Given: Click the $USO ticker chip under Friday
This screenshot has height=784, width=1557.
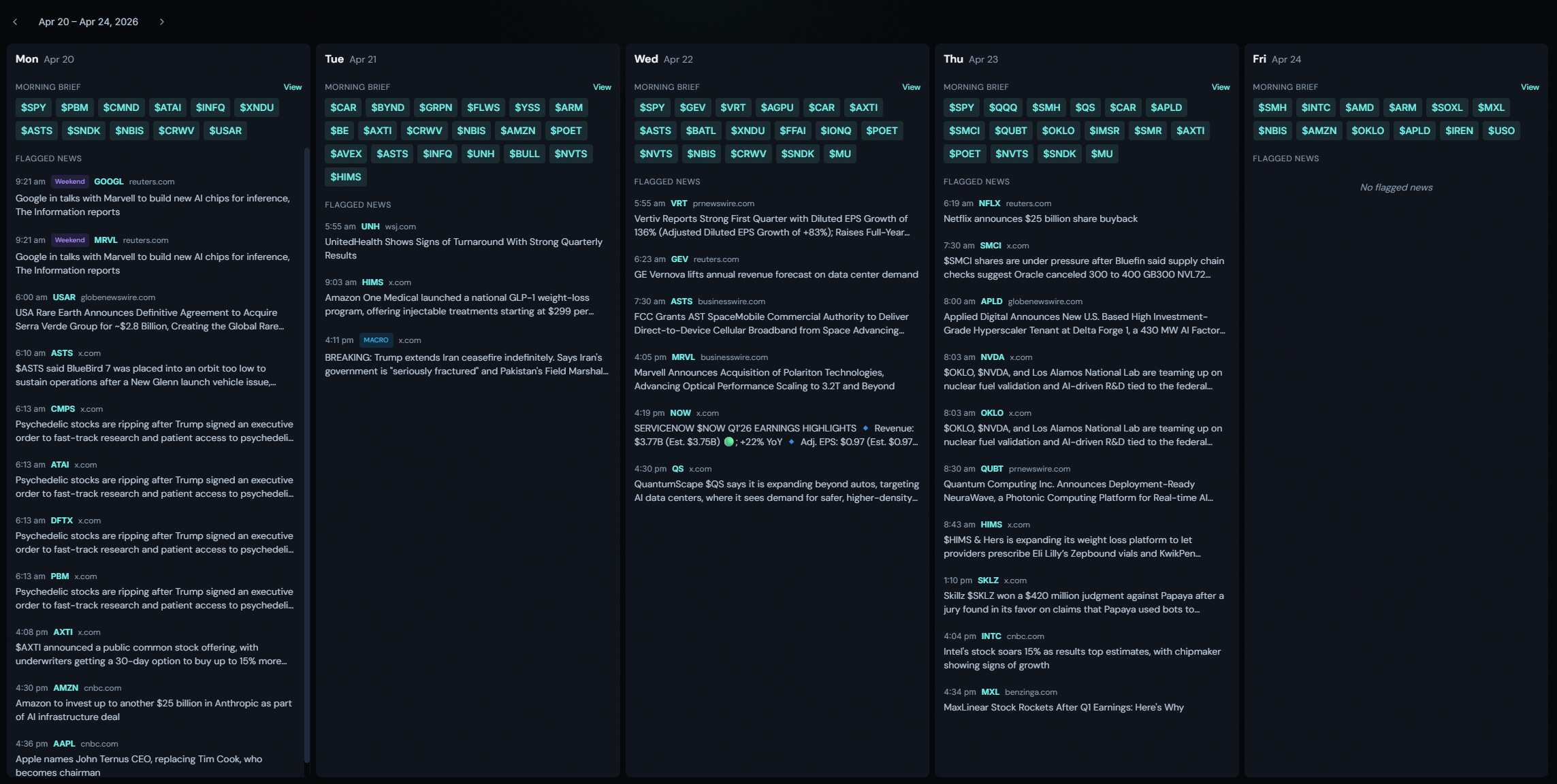Looking at the screenshot, I should pos(1500,131).
